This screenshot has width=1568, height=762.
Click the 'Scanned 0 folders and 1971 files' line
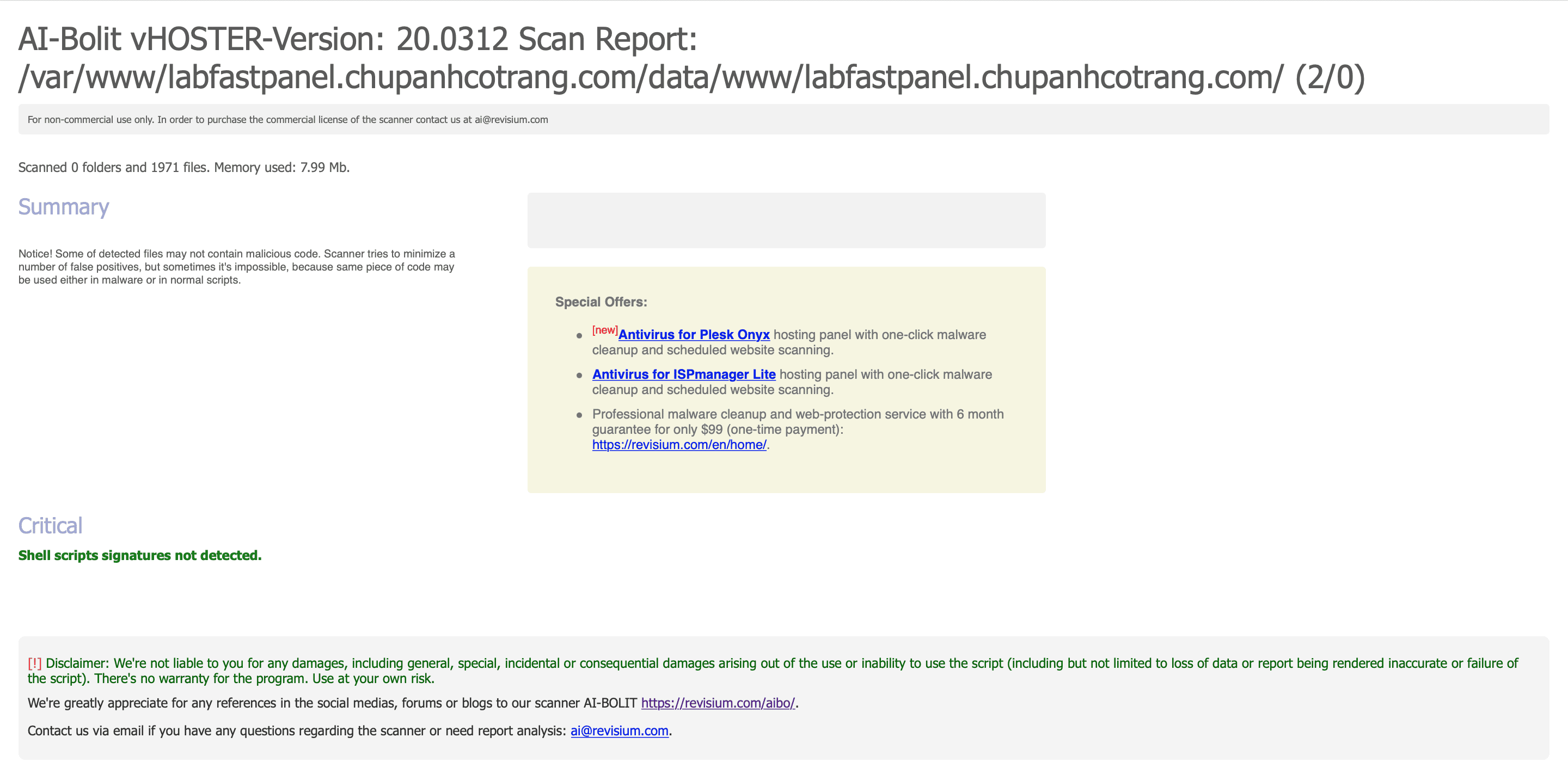pos(184,168)
